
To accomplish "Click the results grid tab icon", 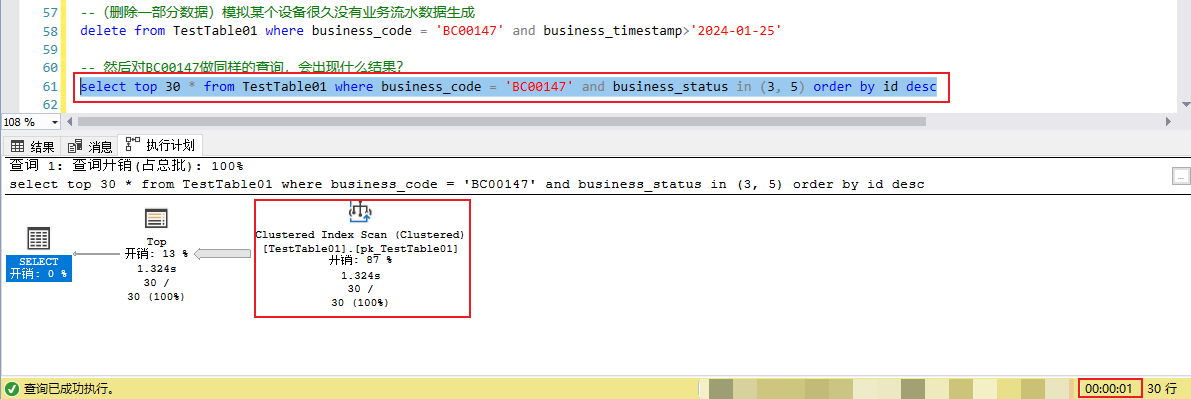I will (17, 146).
